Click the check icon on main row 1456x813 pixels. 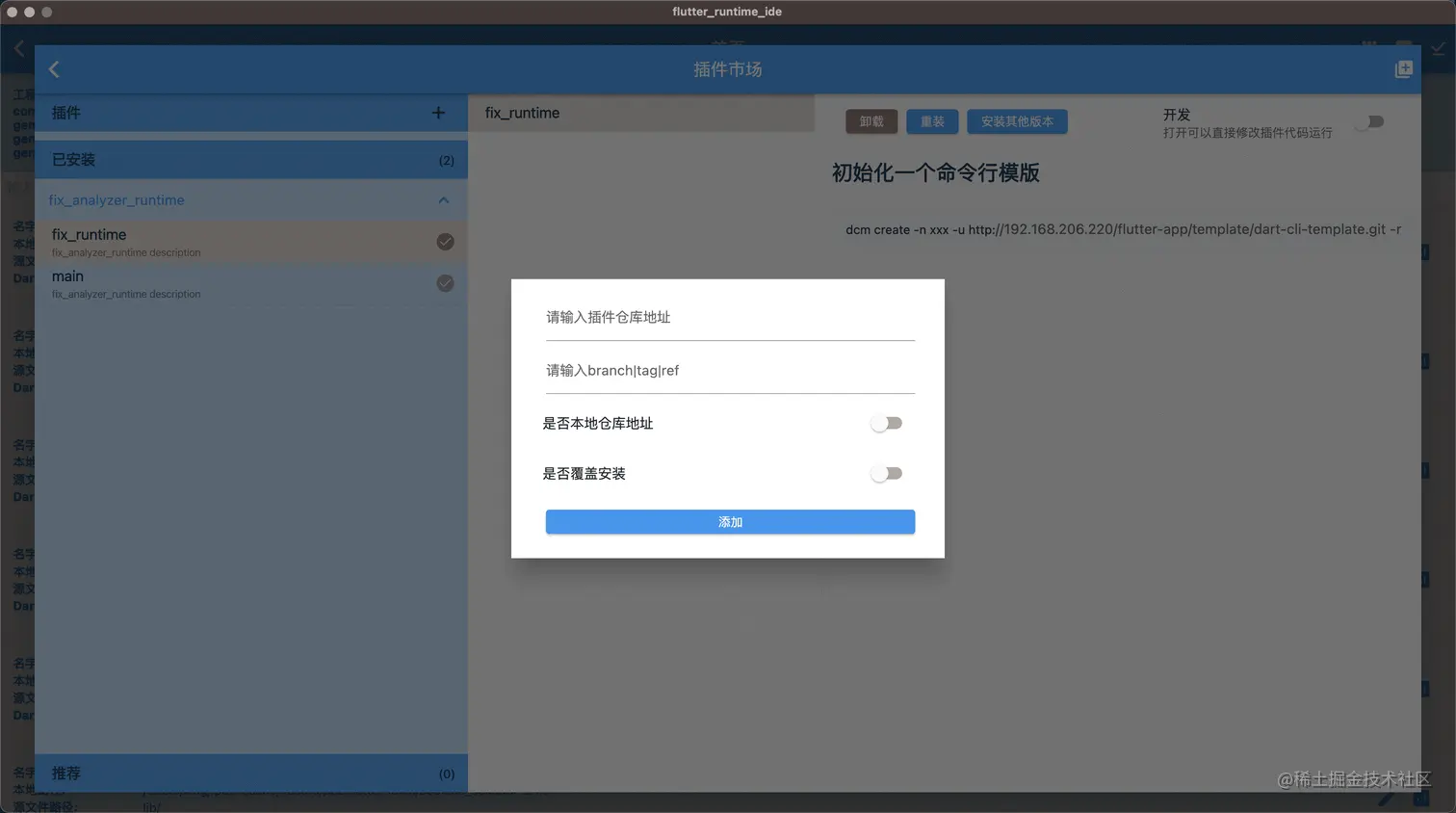(445, 283)
